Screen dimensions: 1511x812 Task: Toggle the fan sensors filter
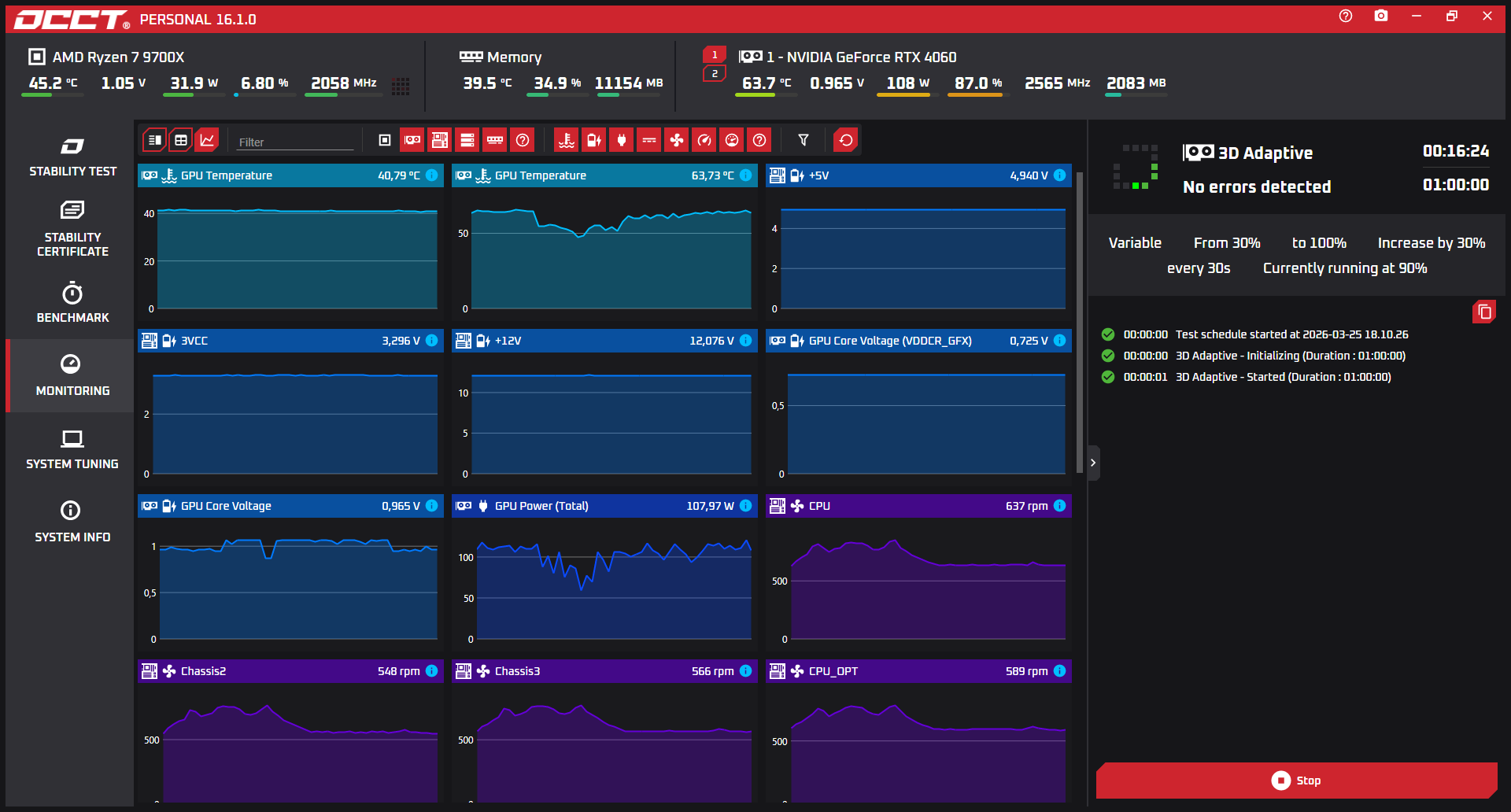point(676,140)
